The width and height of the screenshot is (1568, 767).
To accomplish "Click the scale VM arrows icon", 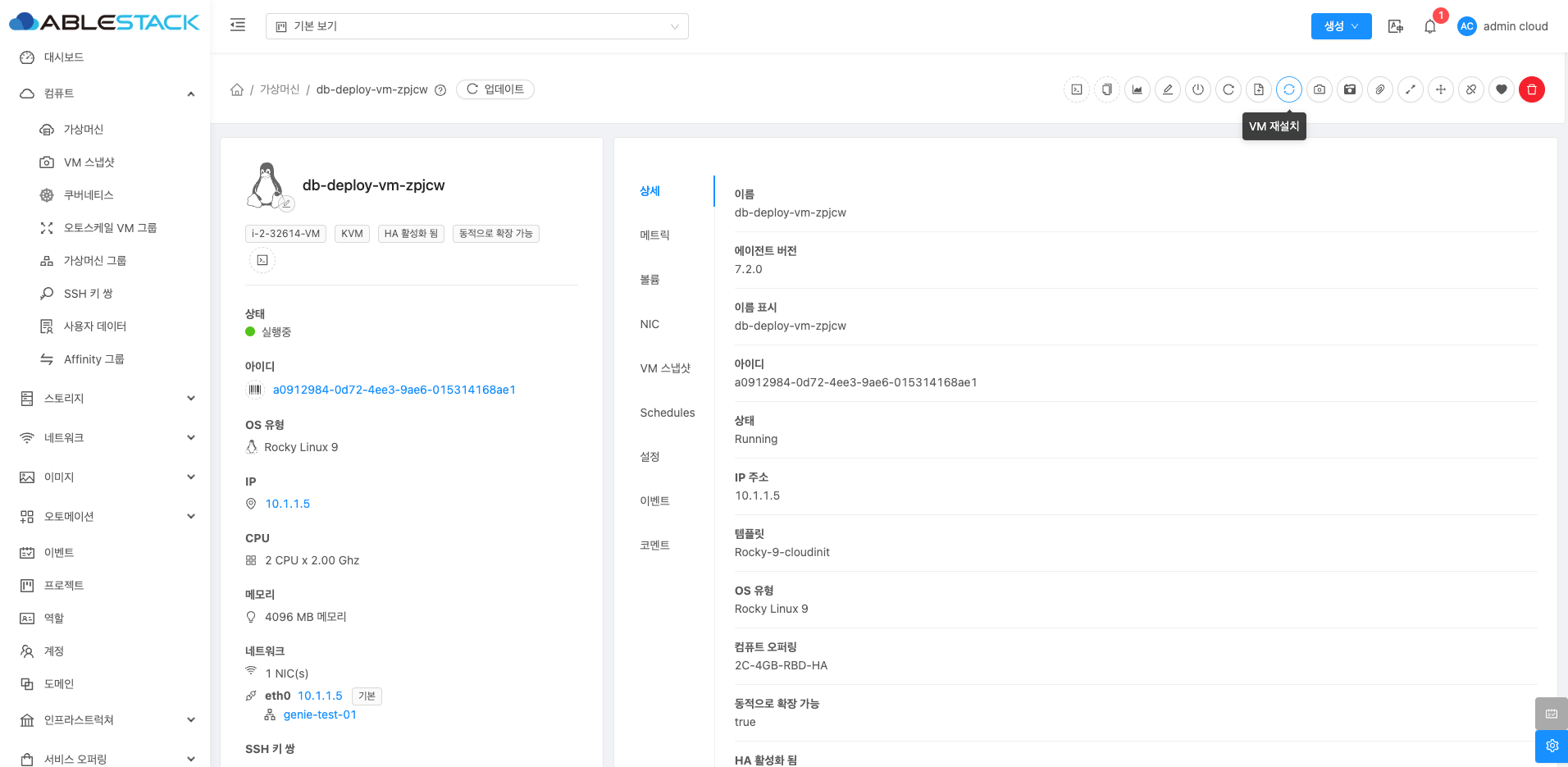I will pyautogui.click(x=1410, y=89).
